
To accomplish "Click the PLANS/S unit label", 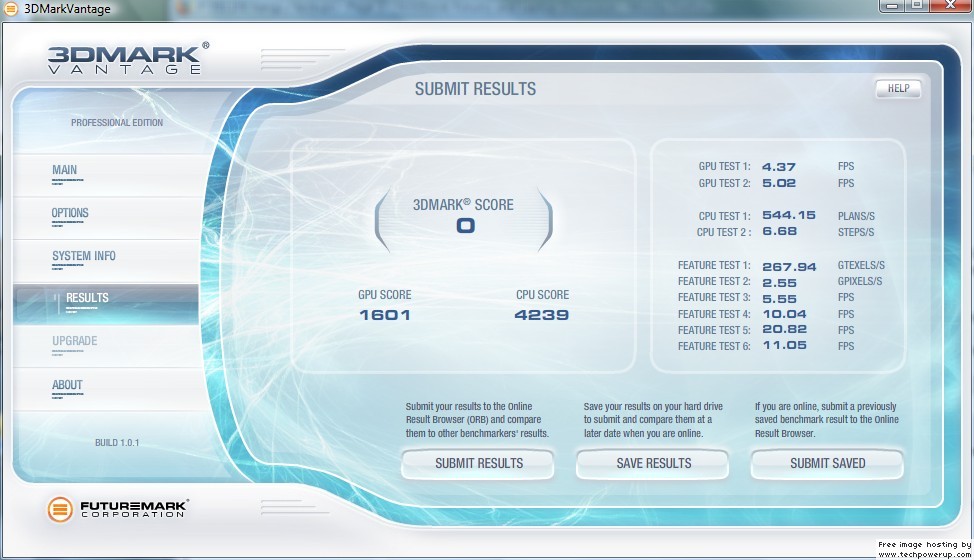I will [856, 216].
